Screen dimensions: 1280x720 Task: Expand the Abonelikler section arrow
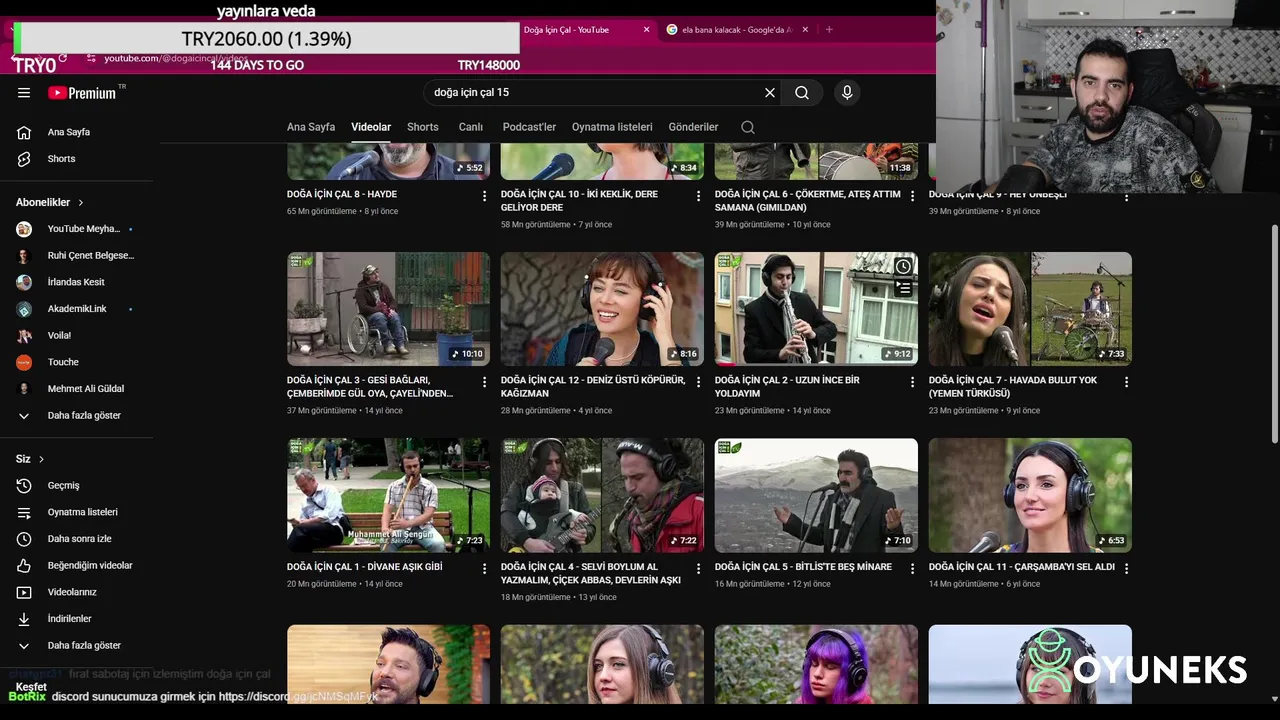pos(80,202)
